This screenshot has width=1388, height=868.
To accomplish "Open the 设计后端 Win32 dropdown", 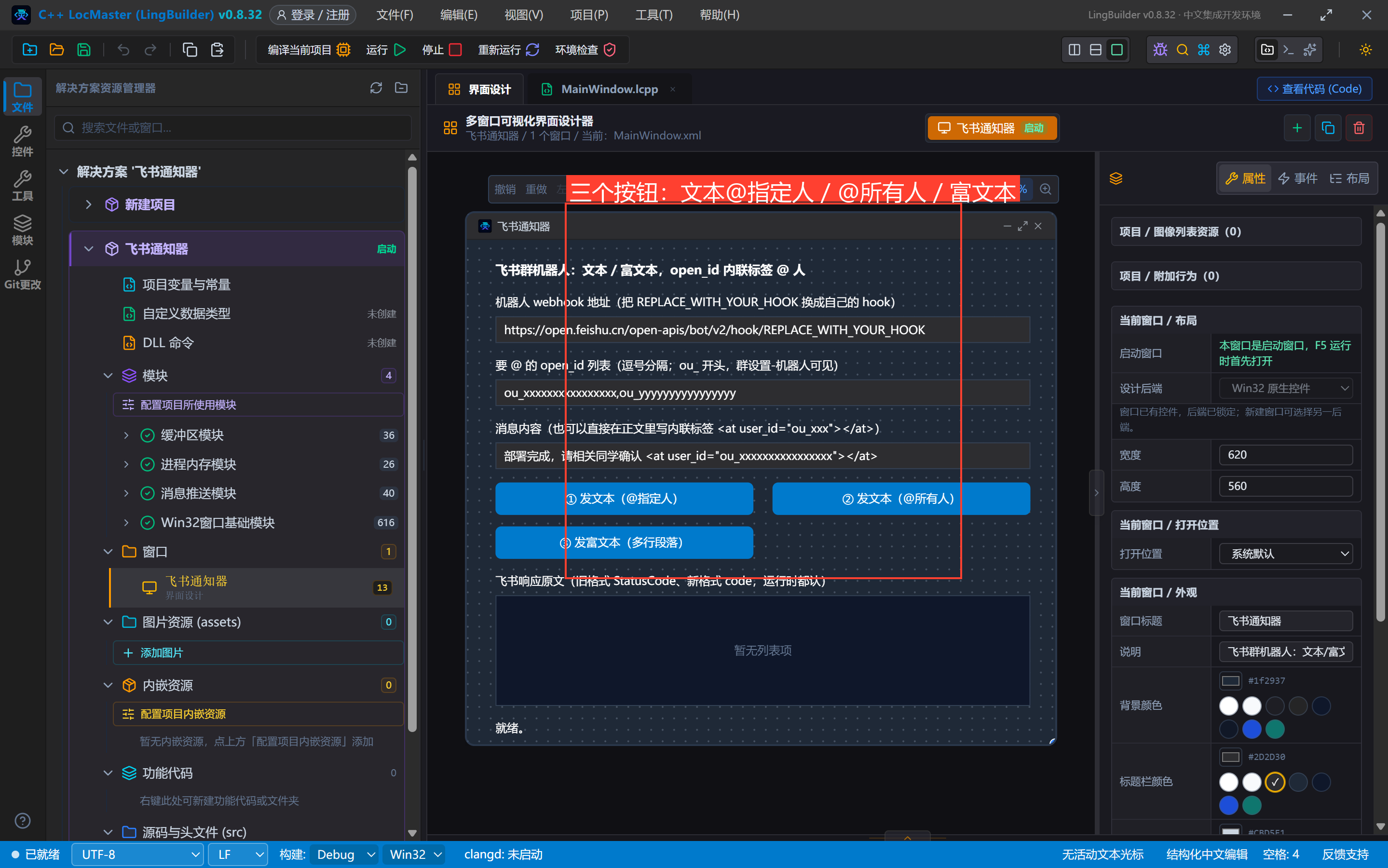I will pos(1285,388).
